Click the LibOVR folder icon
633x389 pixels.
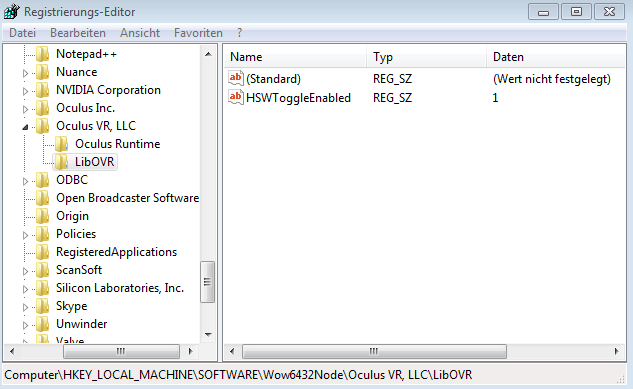[x=62, y=162]
